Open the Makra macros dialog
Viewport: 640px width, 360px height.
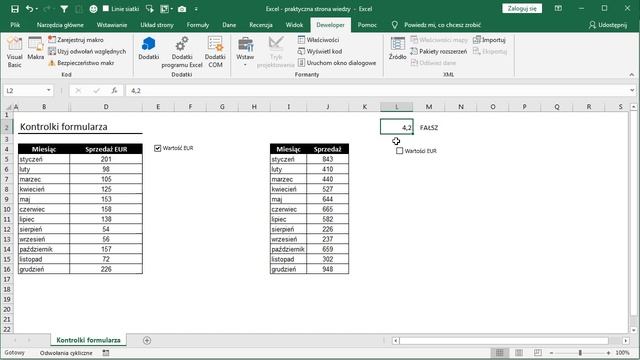point(36,49)
